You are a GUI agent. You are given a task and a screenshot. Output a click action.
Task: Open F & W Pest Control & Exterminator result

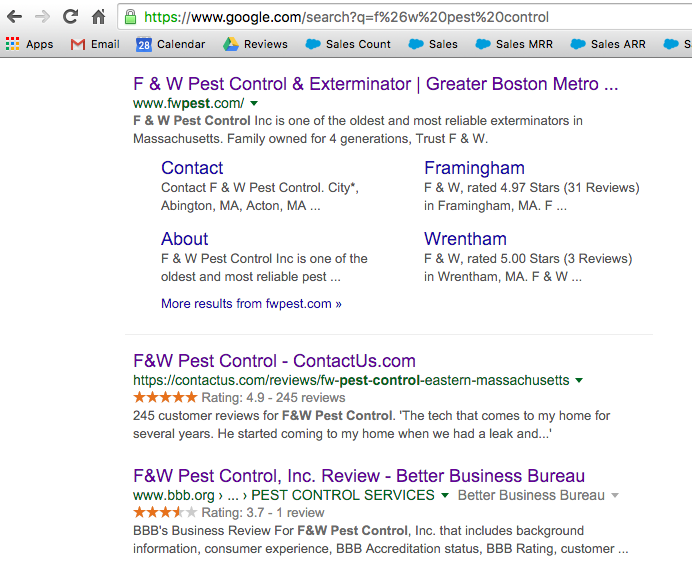(376, 84)
